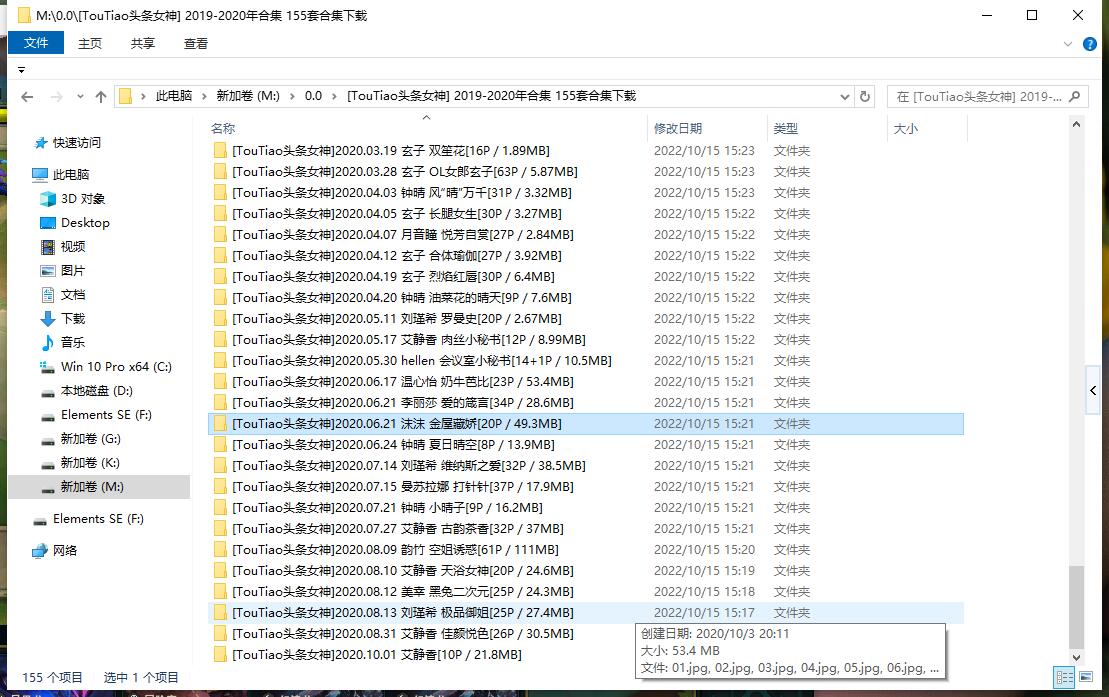Click the 新加卷 (M:) breadcrumb segment
The image size is (1109, 697).
pos(248,96)
